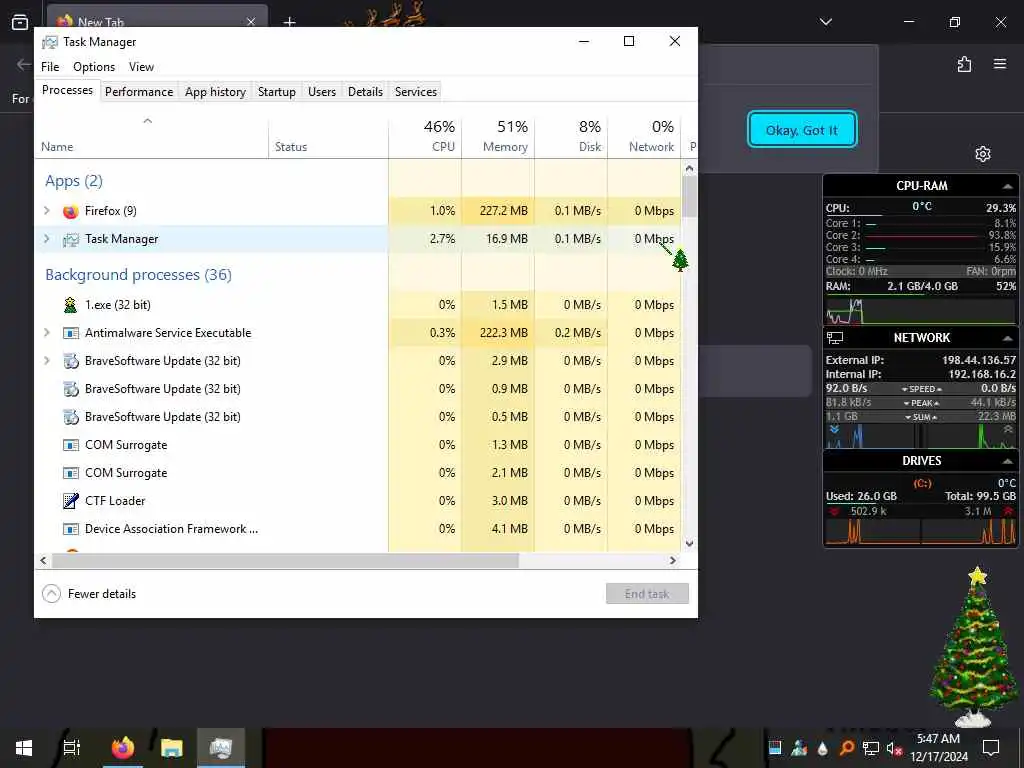Open the Windows Start menu
Screen dimensions: 1024x768
(24, 748)
